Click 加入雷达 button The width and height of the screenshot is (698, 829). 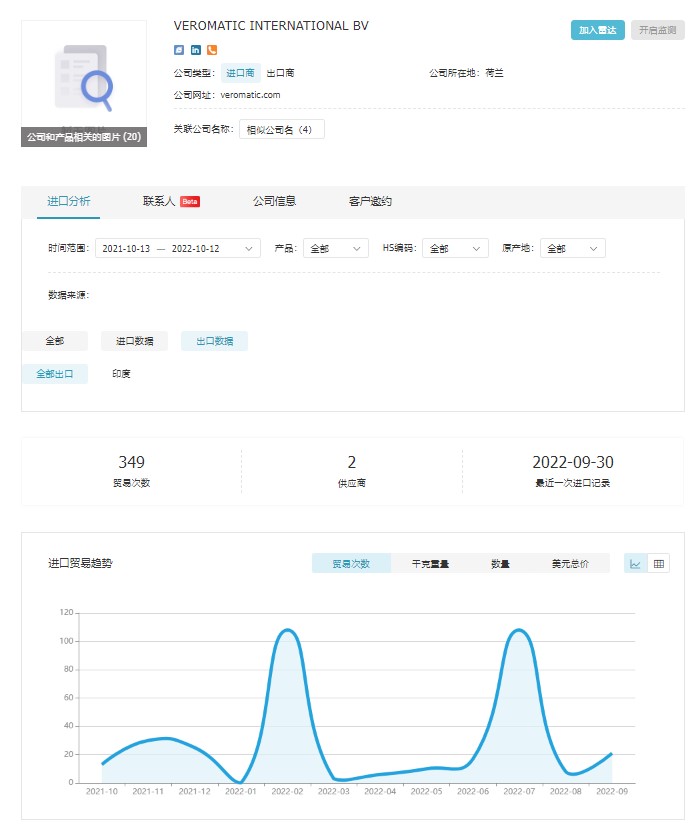pyautogui.click(x=598, y=30)
